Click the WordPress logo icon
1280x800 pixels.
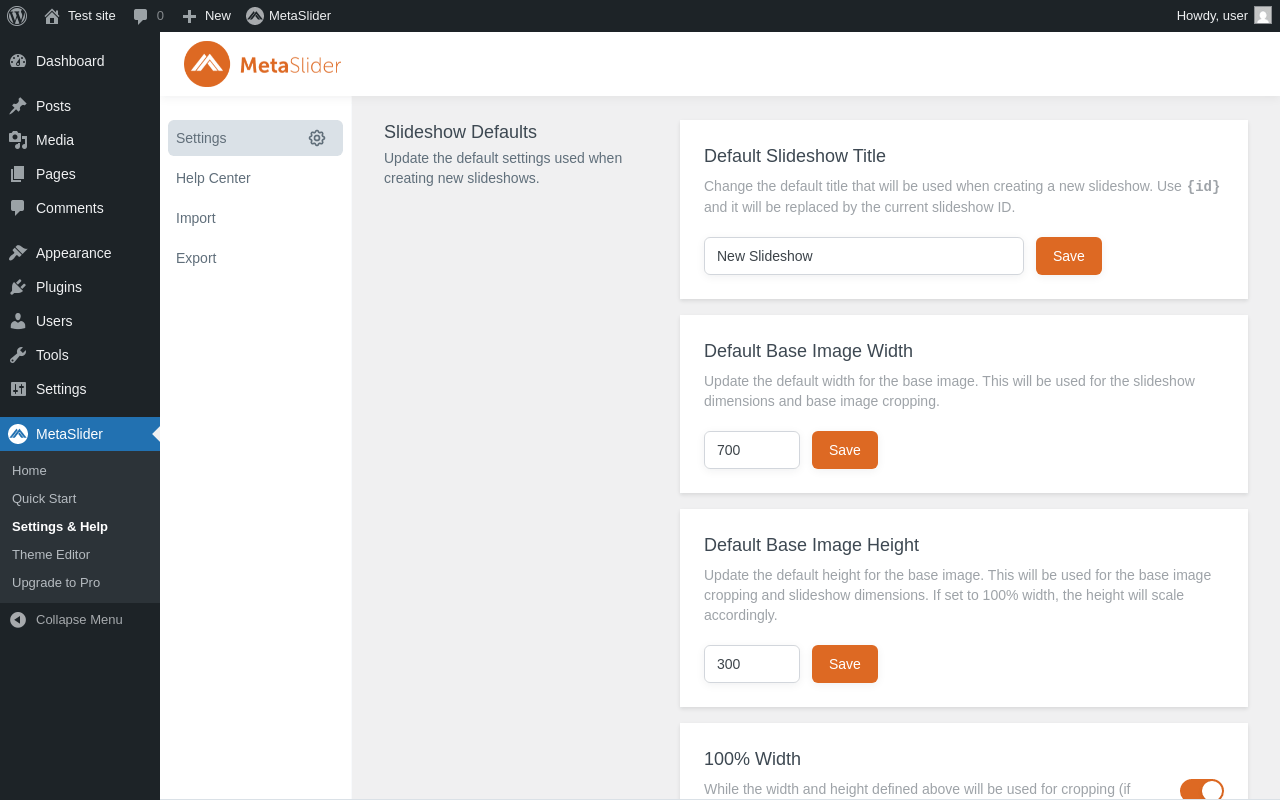[x=17, y=16]
